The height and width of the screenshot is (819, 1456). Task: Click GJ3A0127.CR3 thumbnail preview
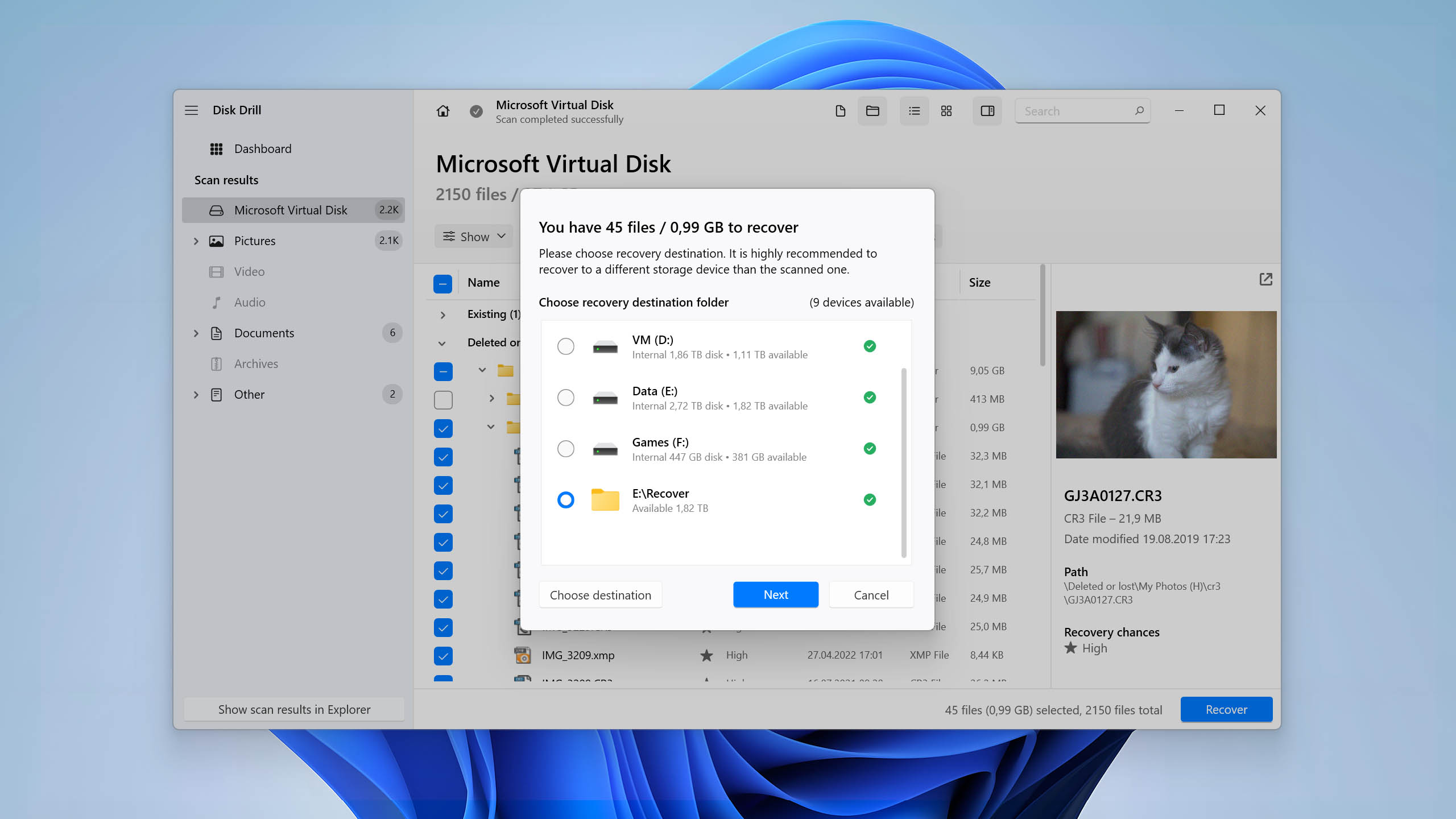[1165, 384]
